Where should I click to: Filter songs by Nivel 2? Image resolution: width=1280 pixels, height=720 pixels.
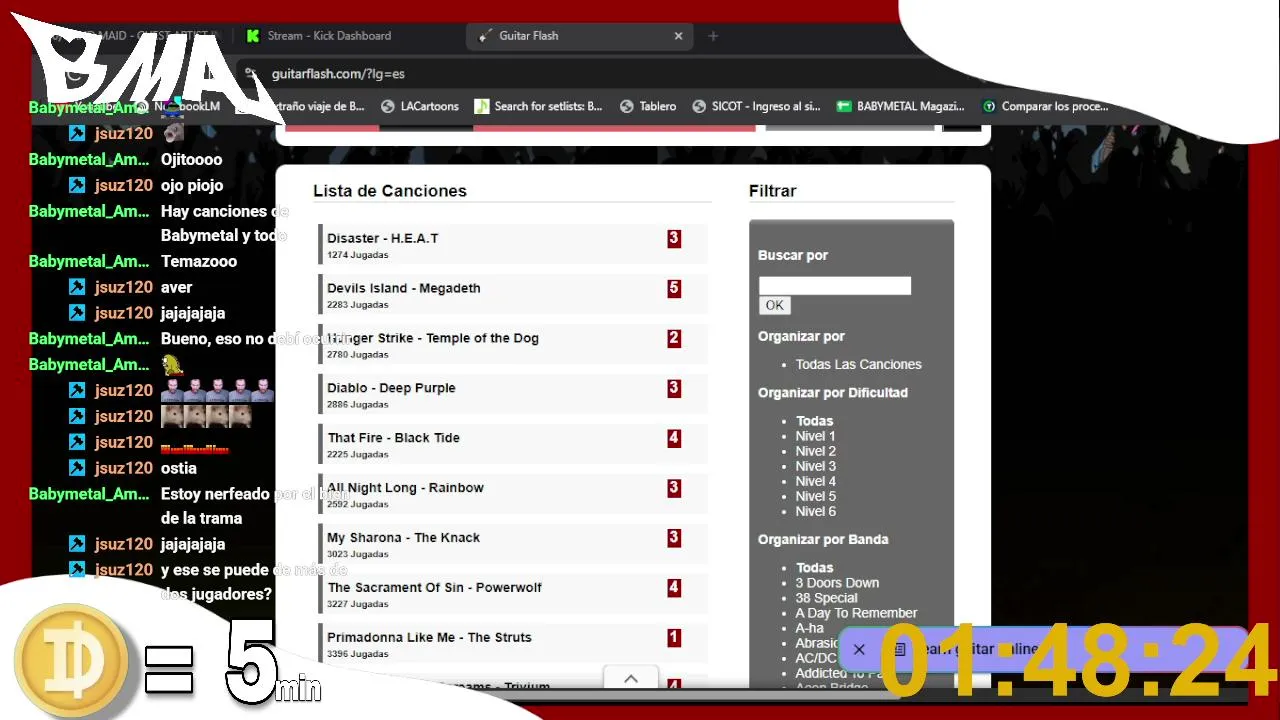click(x=816, y=451)
